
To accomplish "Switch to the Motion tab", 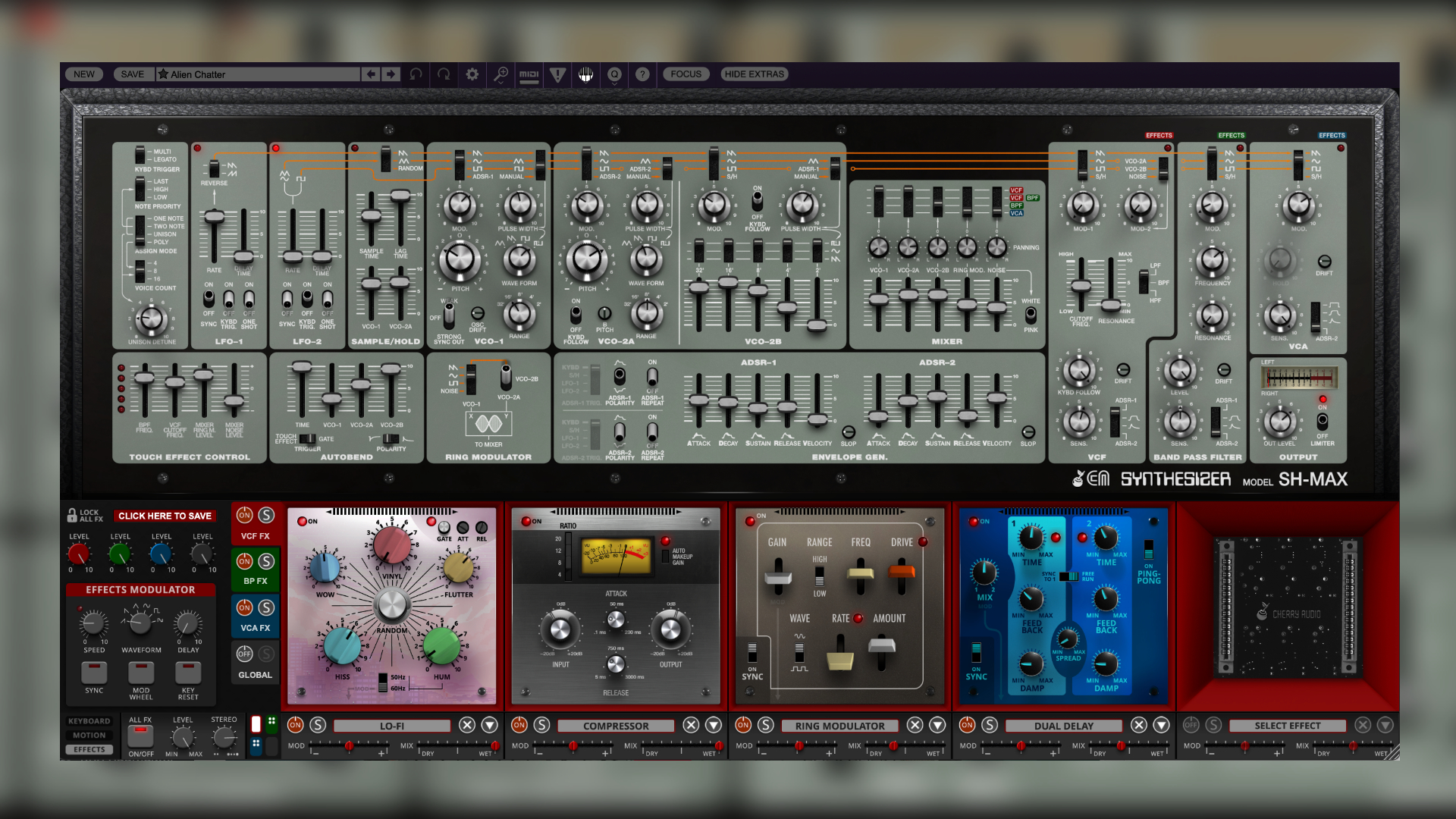I will coord(89,736).
